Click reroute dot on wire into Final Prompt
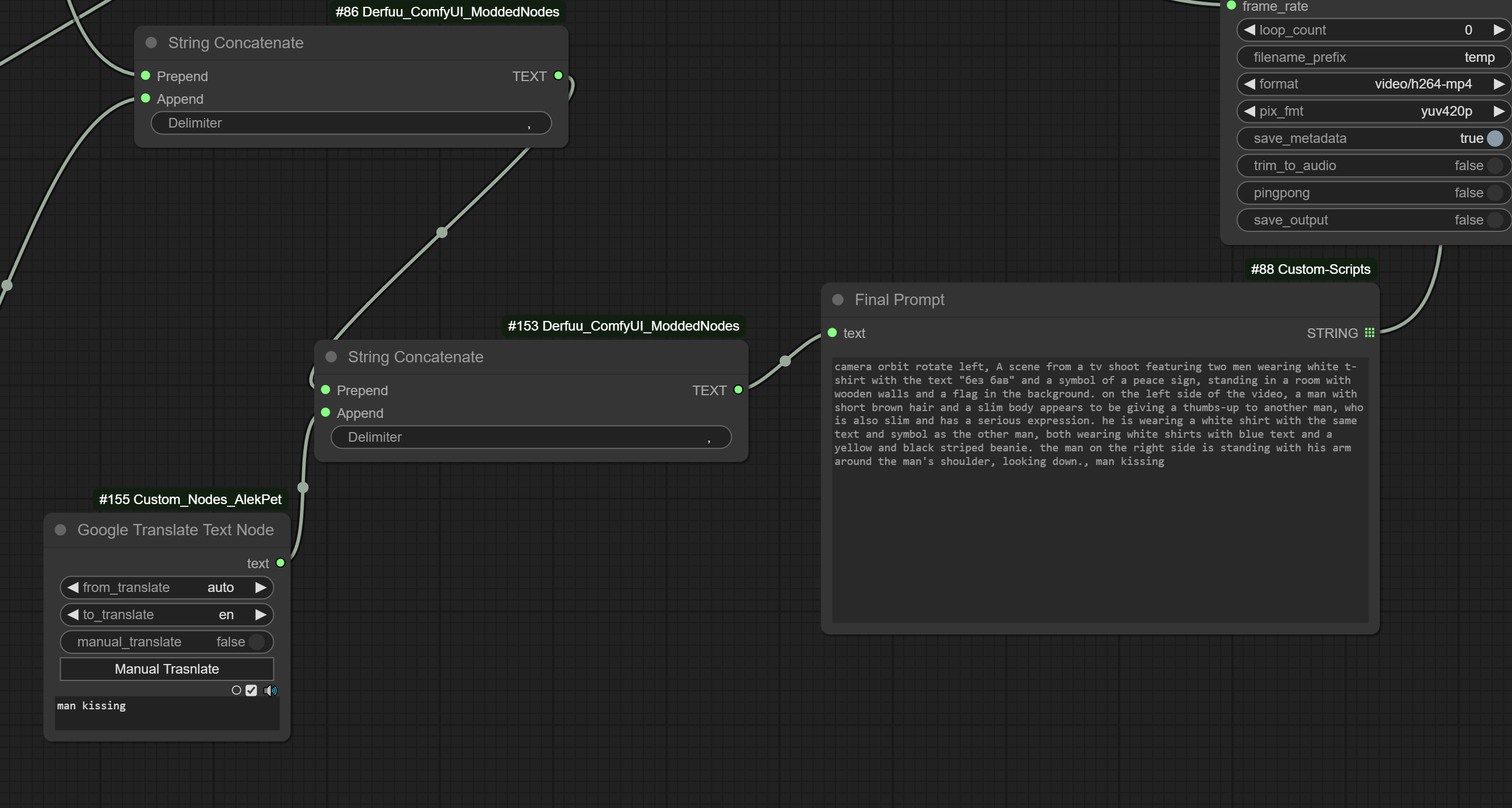Viewport: 1512px width, 808px height. tap(785, 361)
